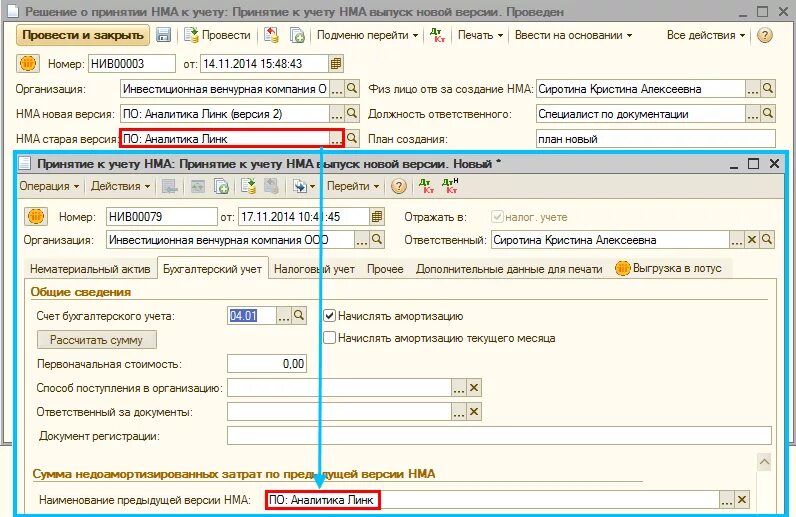Viewport: 796px width, 517px height.
Task: Go to Выгрузка в лотус tab
Action: [669, 268]
